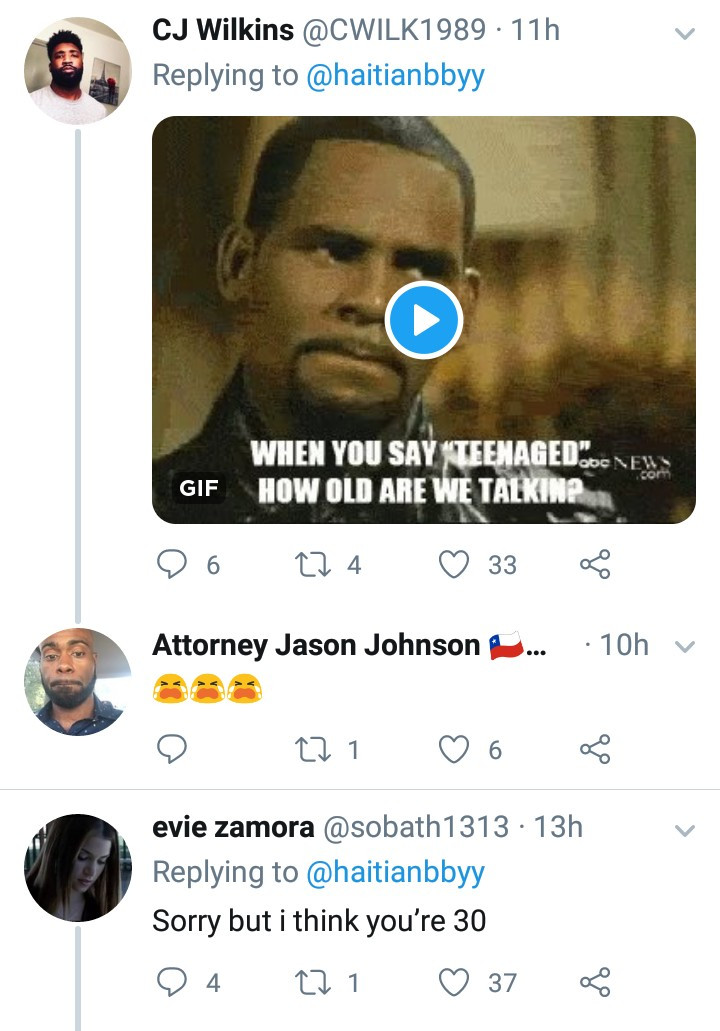Reply to evie zamora's tweet
Image resolution: width=720 pixels, height=1031 pixels.
click(174, 982)
